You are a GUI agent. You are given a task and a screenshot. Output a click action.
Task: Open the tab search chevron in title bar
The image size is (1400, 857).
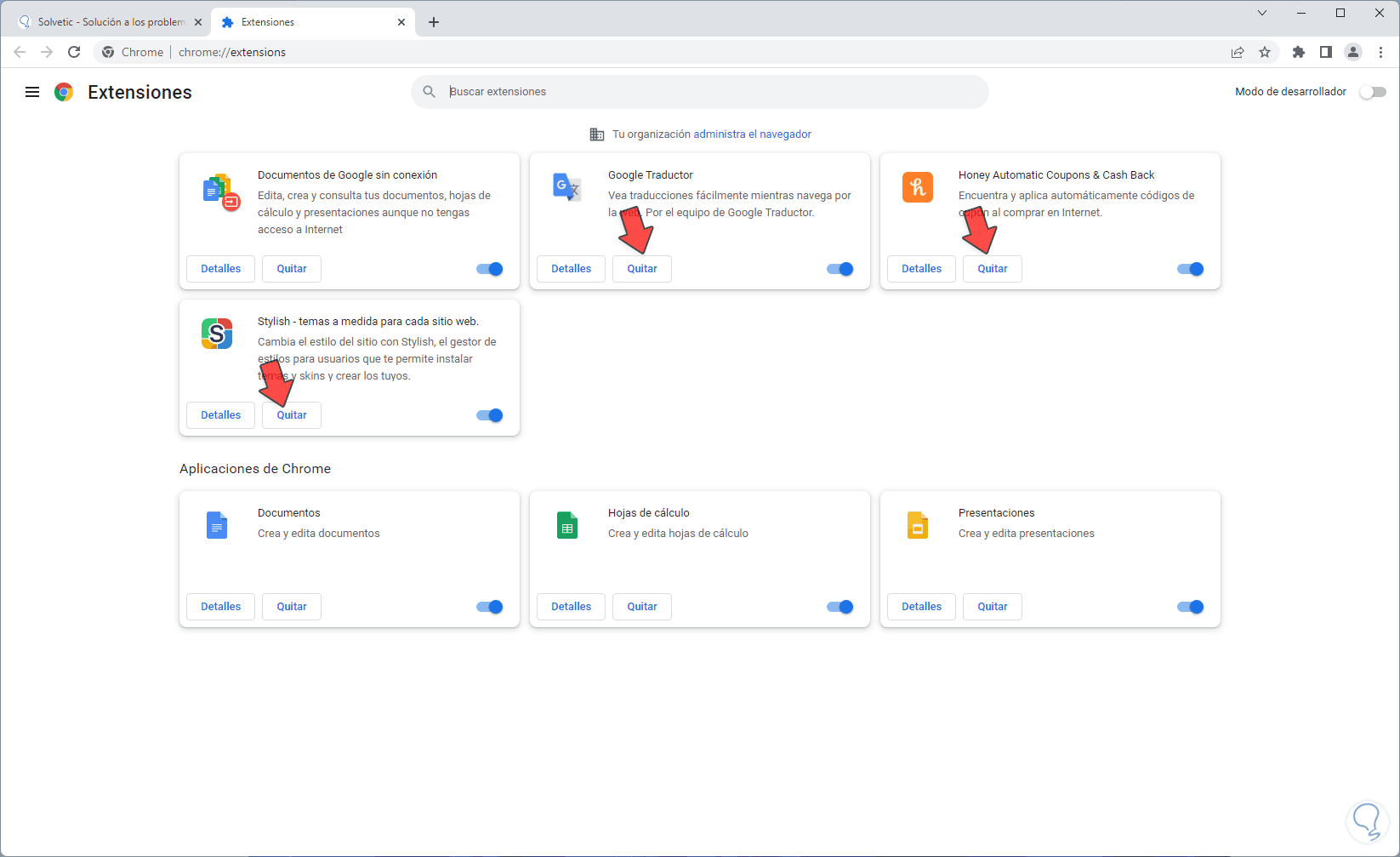1262,13
